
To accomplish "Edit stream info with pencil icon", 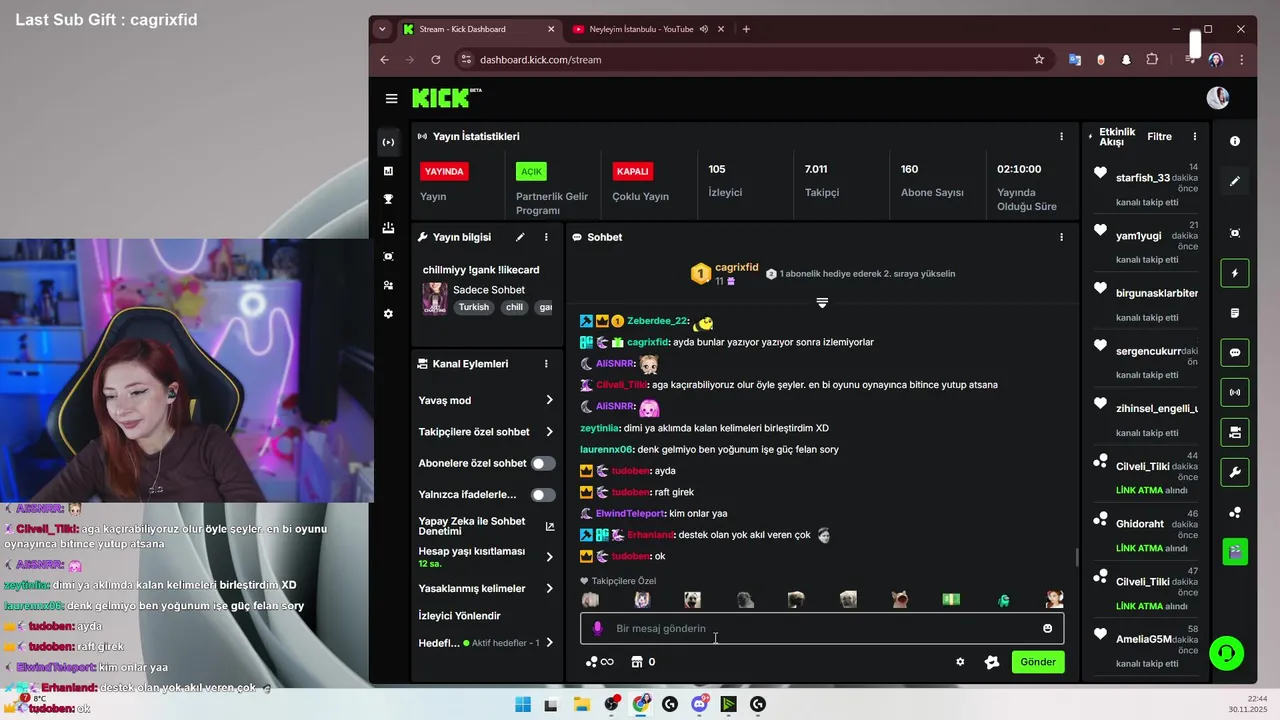I will (520, 237).
